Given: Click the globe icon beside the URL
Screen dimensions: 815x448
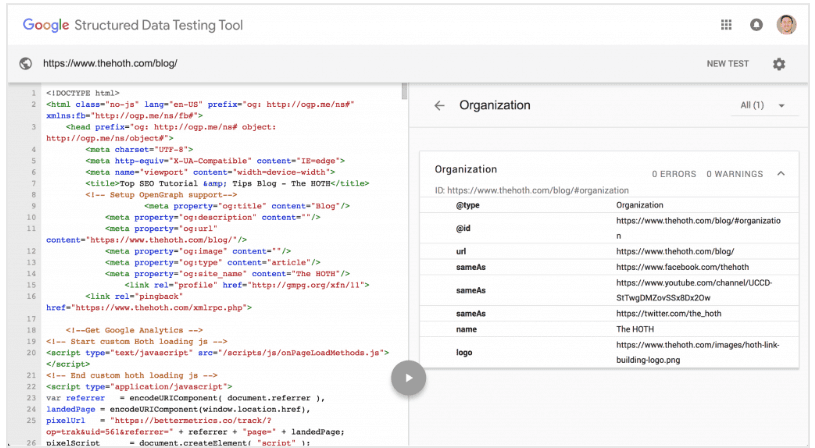Looking at the screenshot, I should coord(26,64).
